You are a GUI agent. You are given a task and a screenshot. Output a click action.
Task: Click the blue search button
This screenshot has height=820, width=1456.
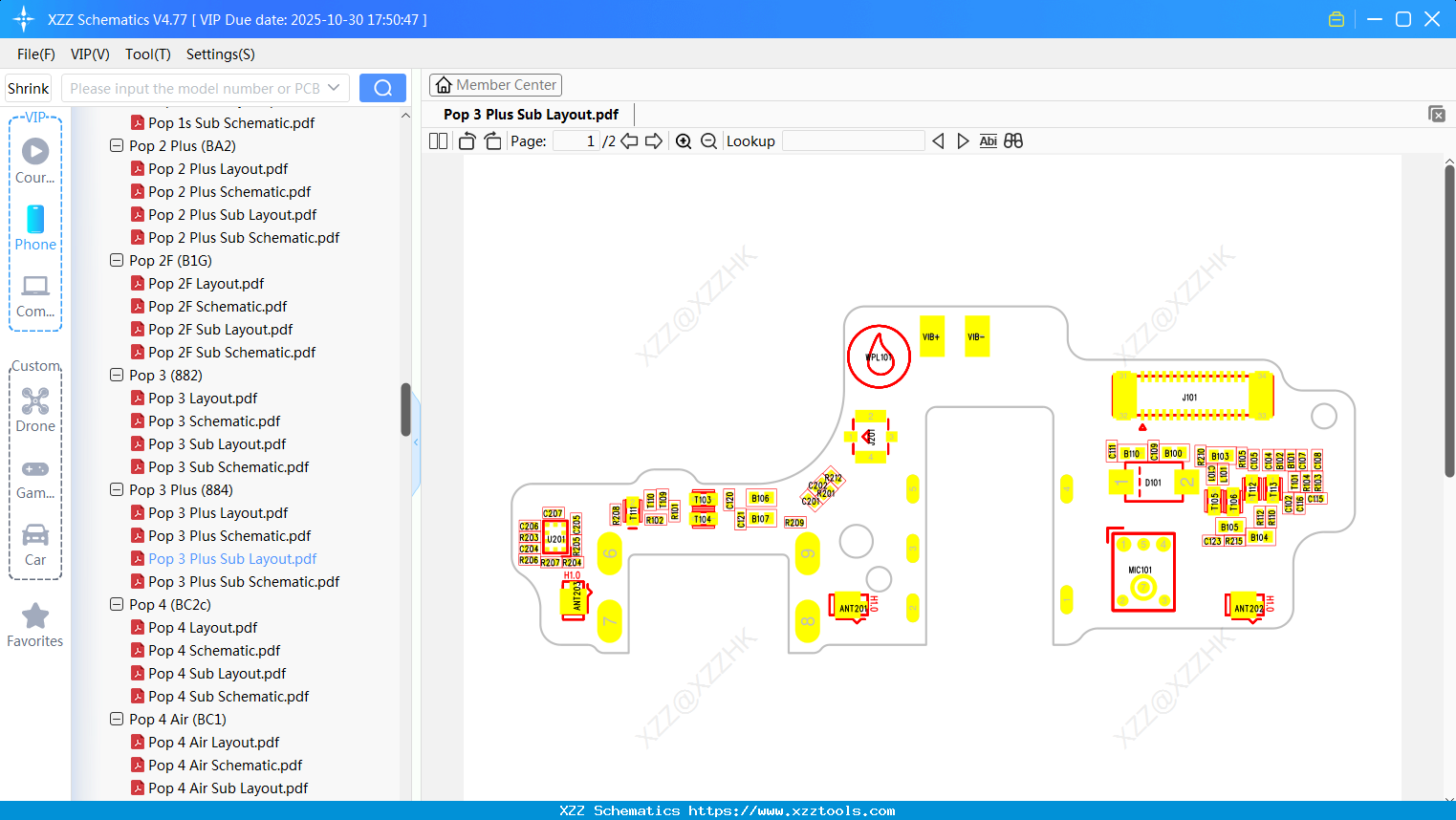tap(382, 88)
